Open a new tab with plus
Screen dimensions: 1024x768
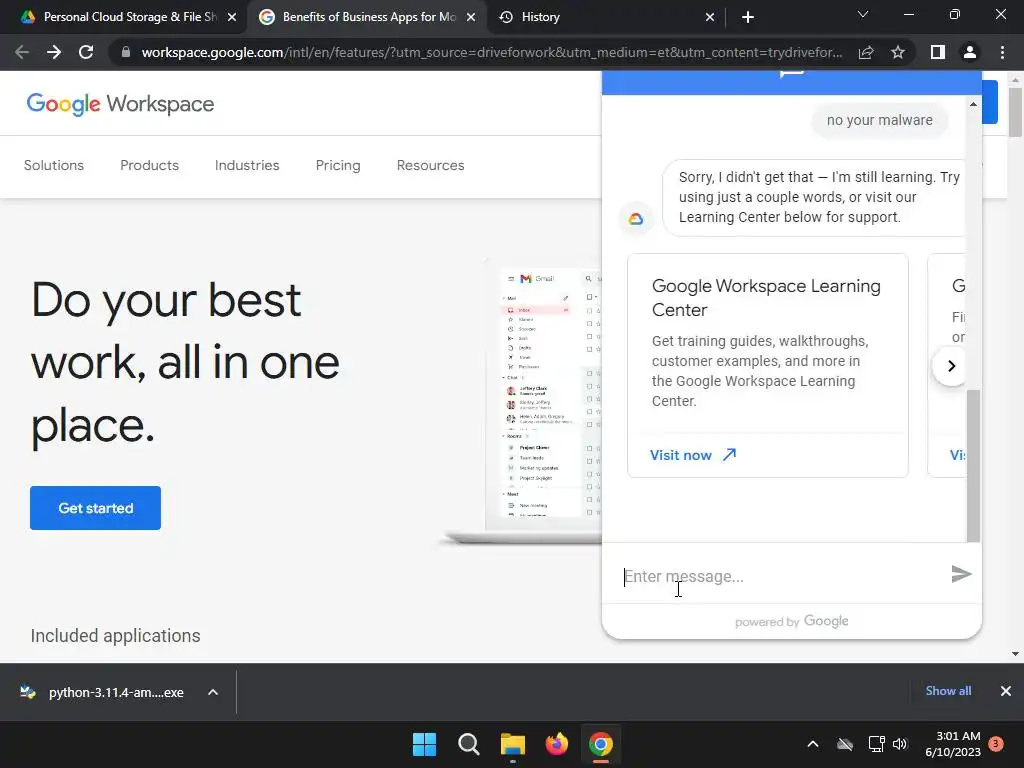click(748, 17)
